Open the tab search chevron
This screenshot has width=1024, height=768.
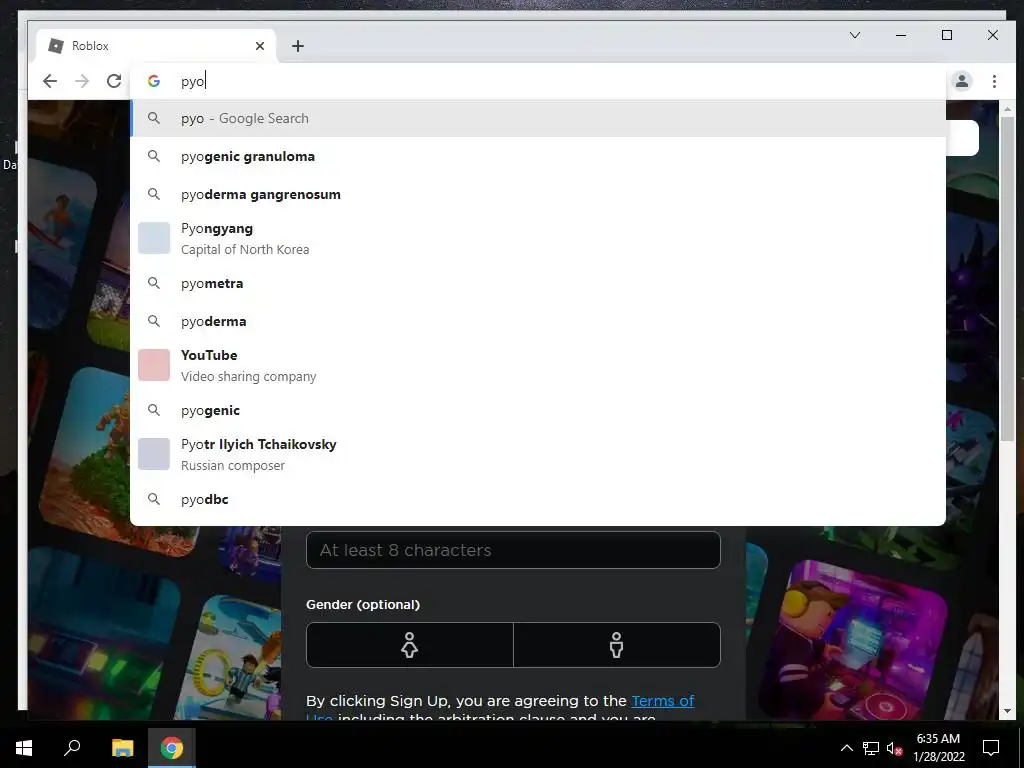(x=854, y=35)
